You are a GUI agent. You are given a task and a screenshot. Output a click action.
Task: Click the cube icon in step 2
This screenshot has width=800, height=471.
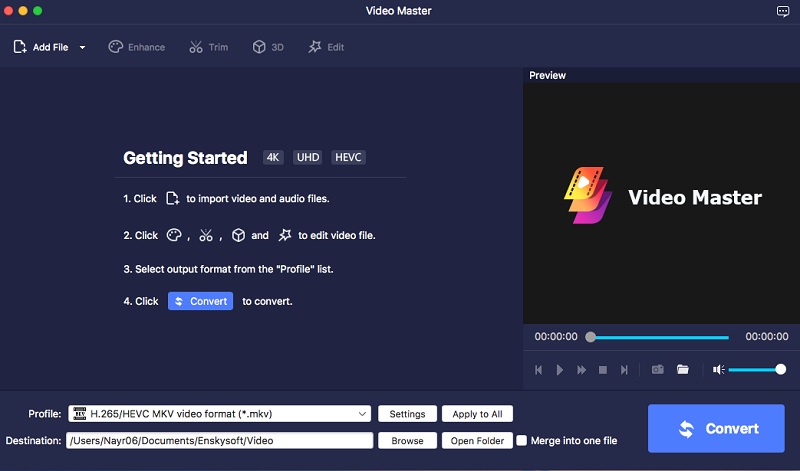[238, 235]
